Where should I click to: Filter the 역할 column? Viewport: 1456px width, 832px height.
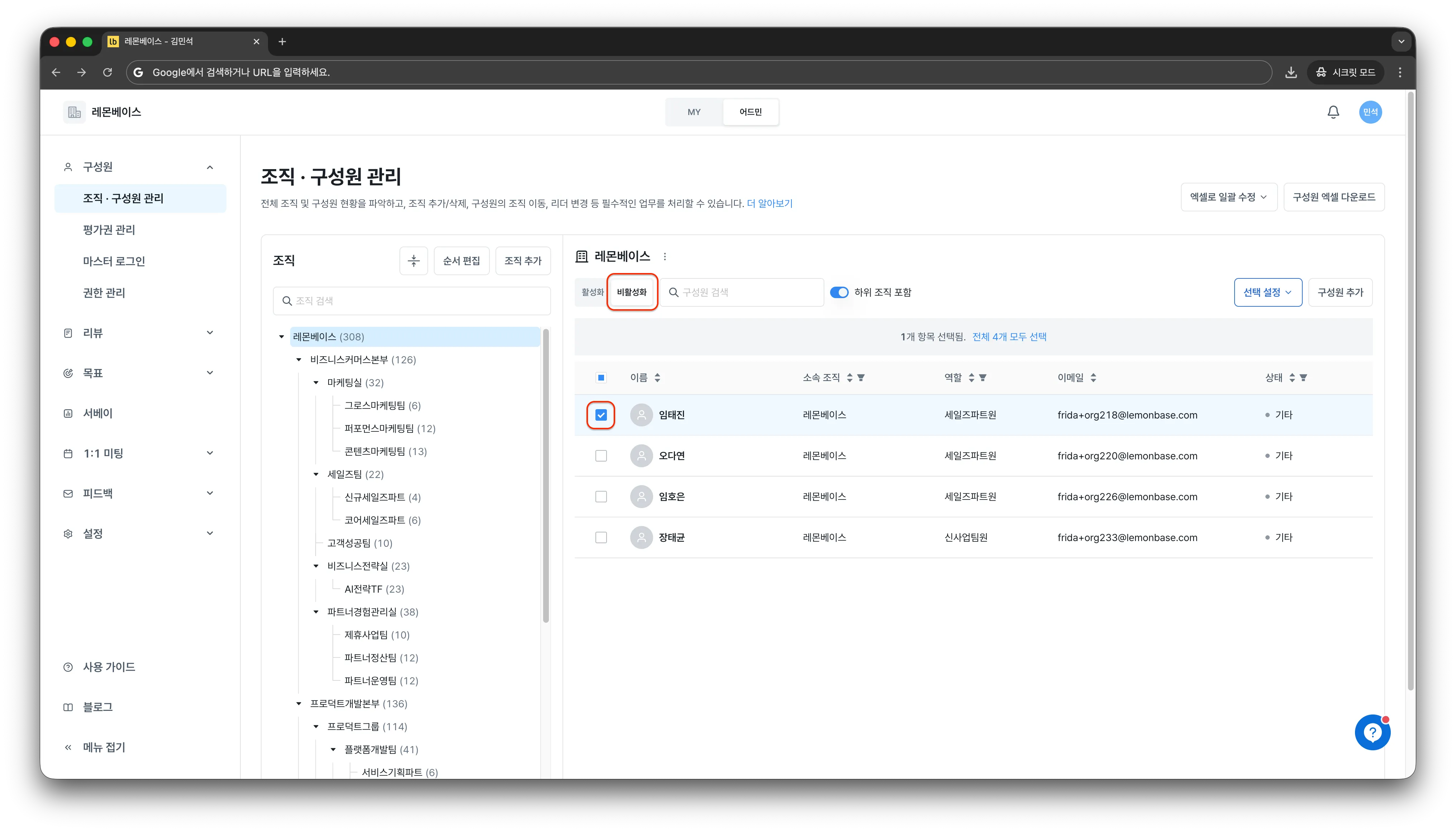pyautogui.click(x=982, y=378)
